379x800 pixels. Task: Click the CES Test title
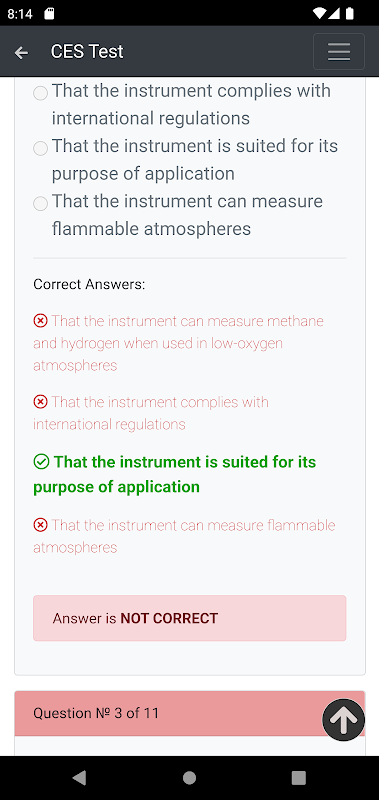click(x=87, y=52)
